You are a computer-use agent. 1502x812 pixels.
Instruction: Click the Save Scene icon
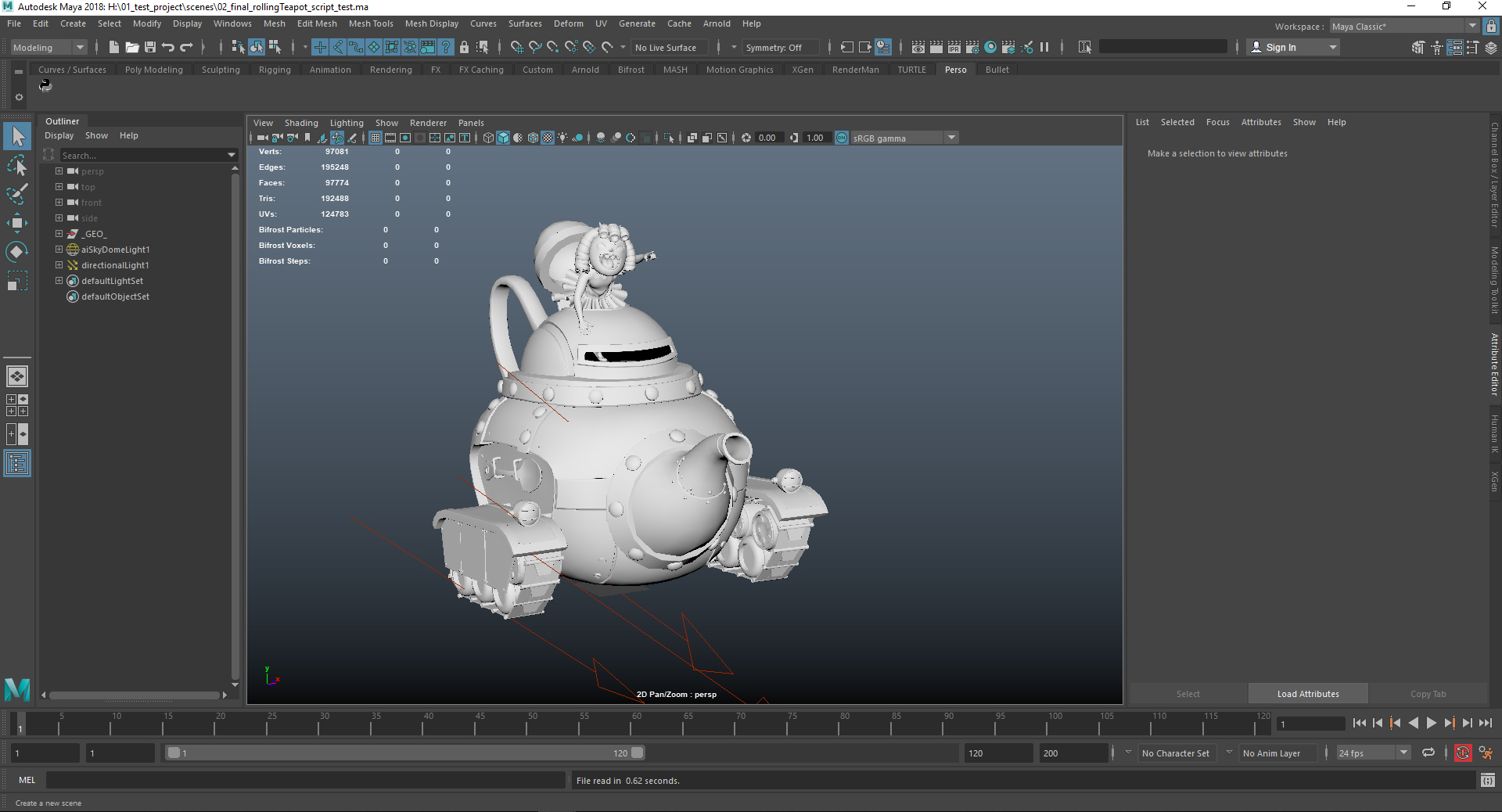150,48
